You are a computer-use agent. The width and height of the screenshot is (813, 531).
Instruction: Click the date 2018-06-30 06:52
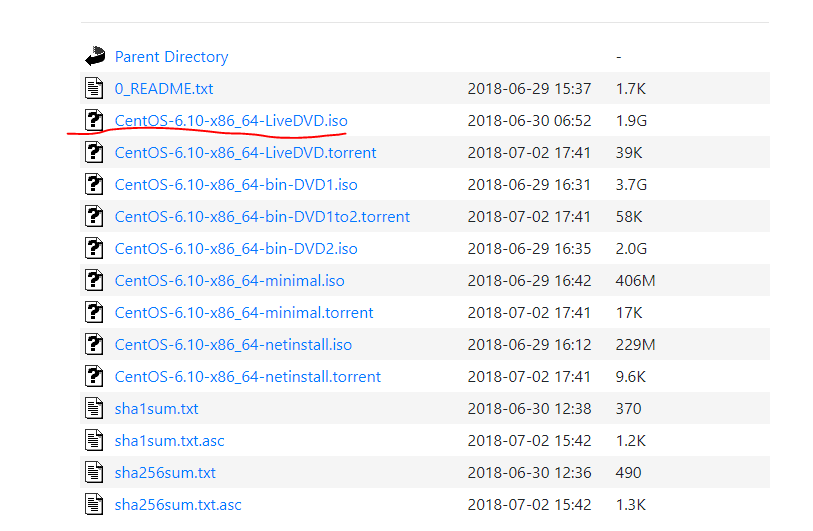[529, 121]
